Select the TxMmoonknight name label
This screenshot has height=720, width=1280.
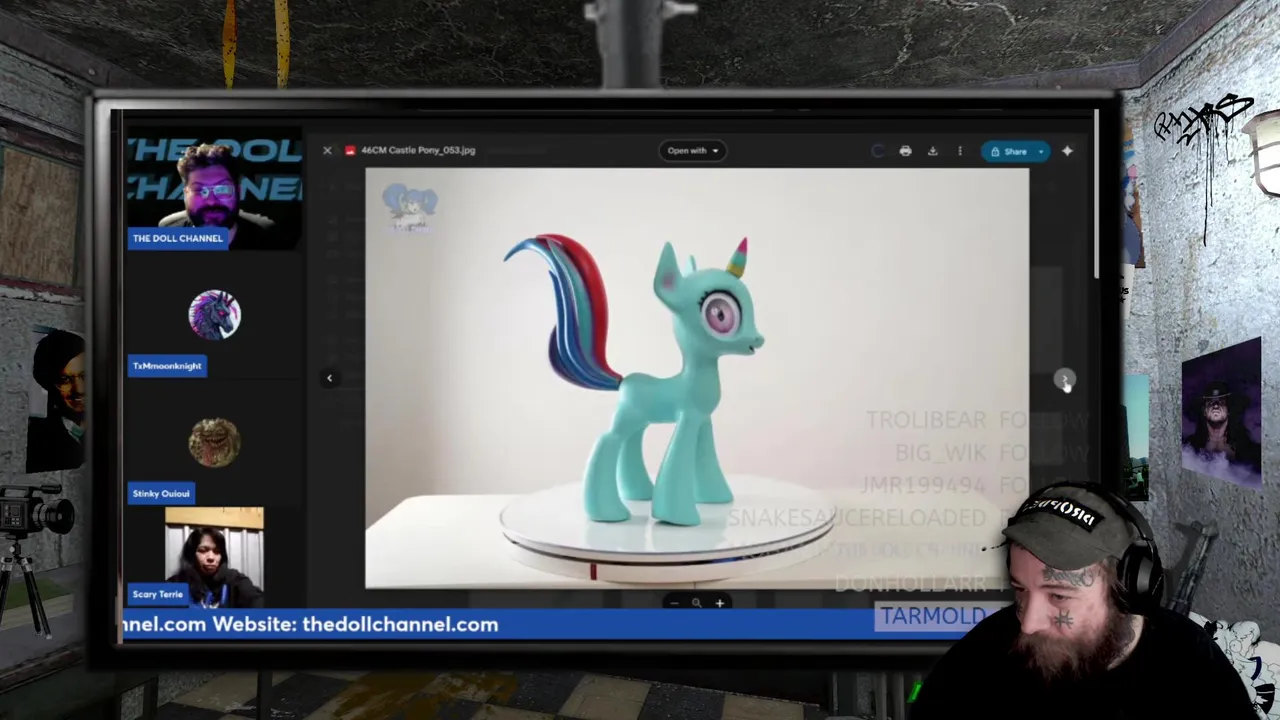point(167,366)
